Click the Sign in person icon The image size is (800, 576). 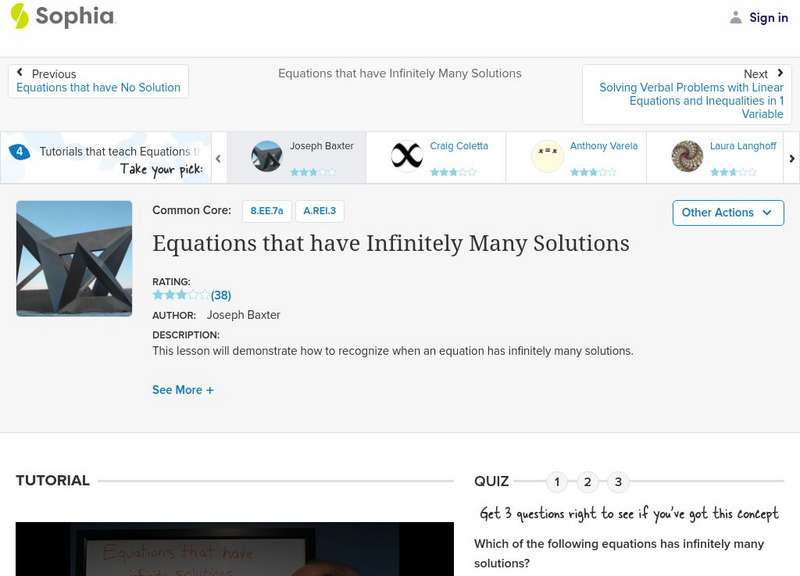point(735,16)
